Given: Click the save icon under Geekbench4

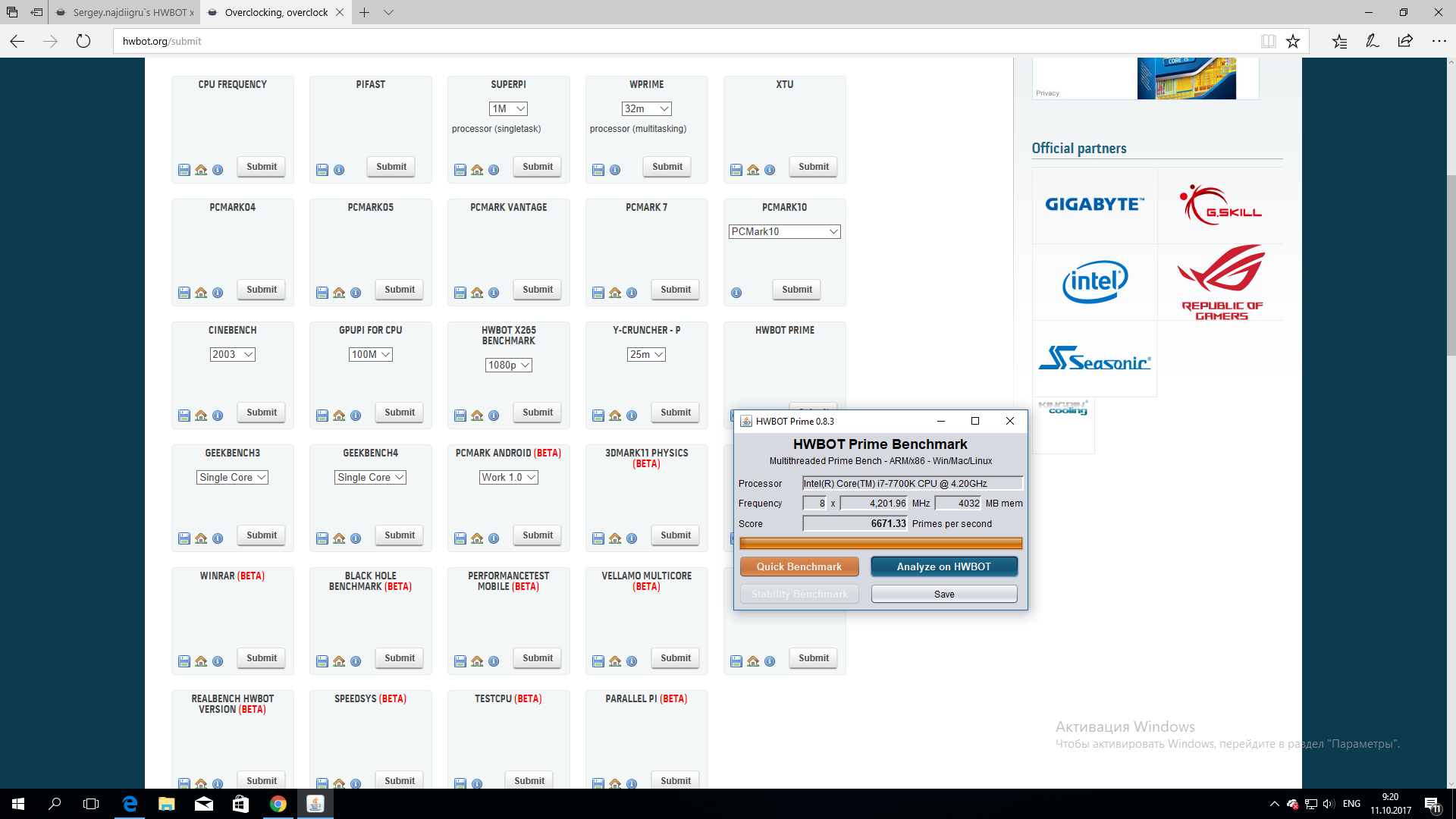Looking at the screenshot, I should point(322,538).
